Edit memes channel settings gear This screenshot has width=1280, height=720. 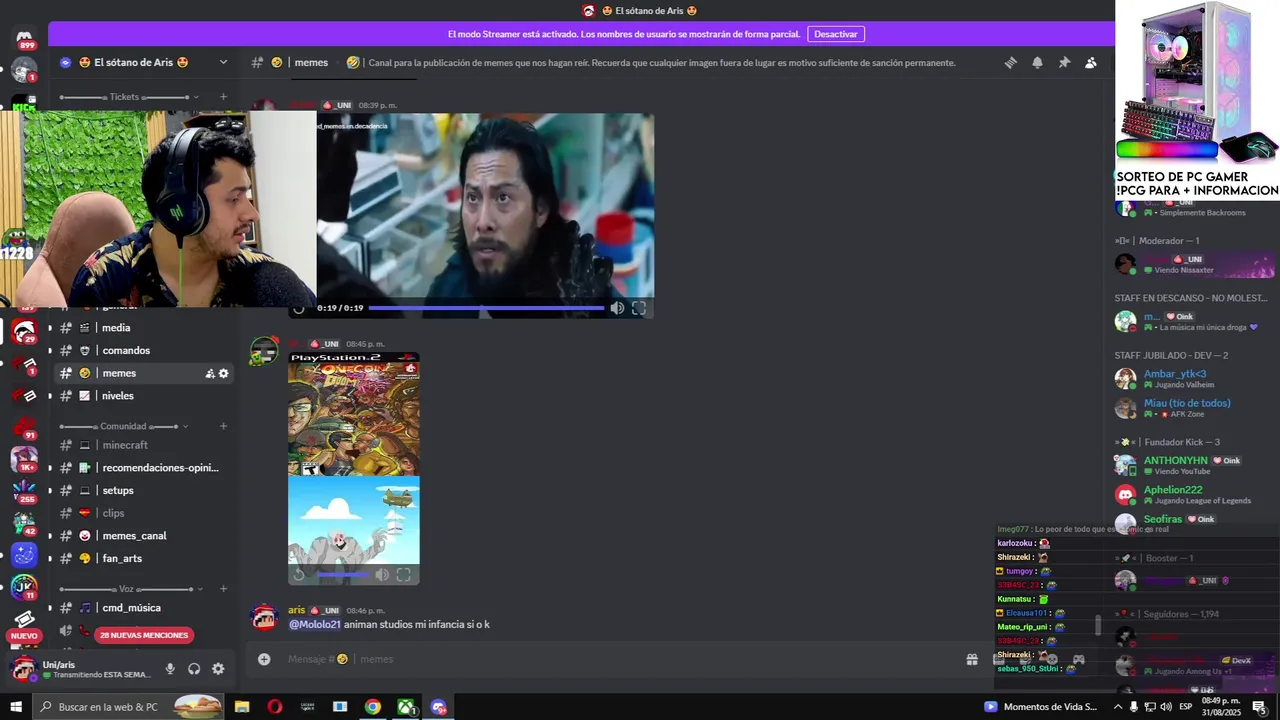point(223,373)
